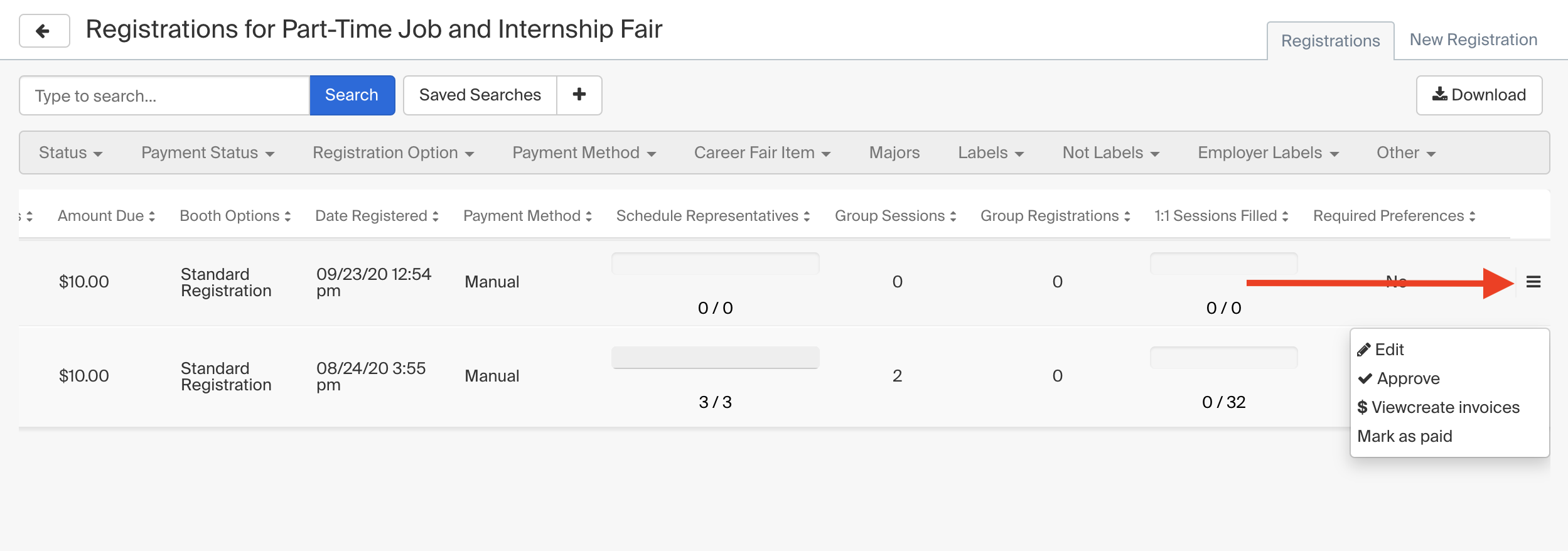Download the registrations list
The image size is (1568, 551).
[1479, 95]
